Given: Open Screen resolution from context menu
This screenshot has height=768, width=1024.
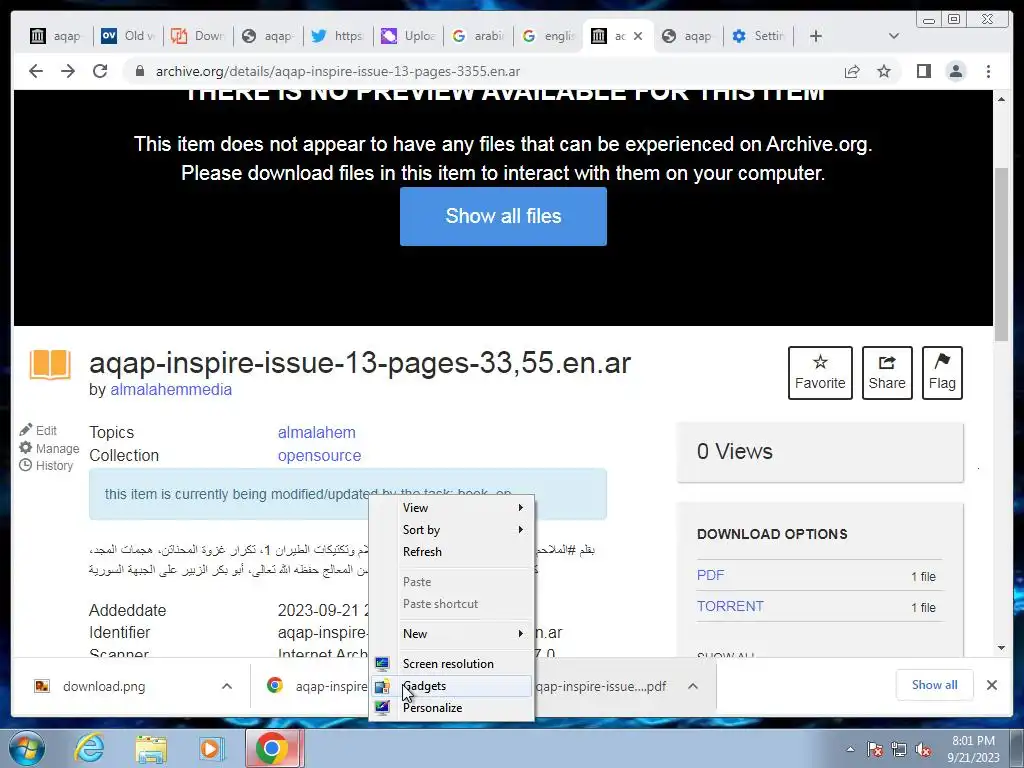Looking at the screenshot, I should [451, 664].
